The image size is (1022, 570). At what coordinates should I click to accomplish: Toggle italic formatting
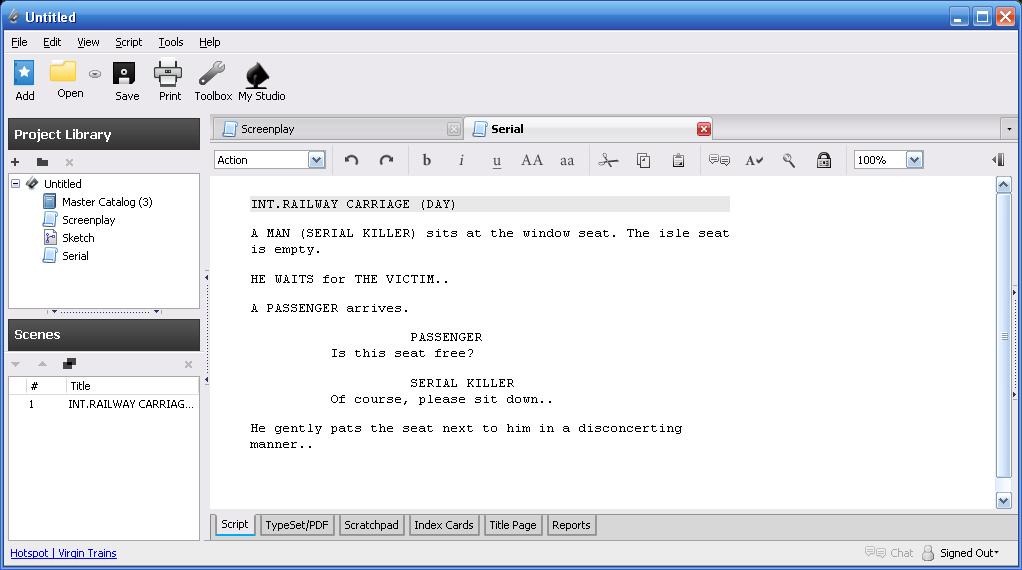coord(461,160)
